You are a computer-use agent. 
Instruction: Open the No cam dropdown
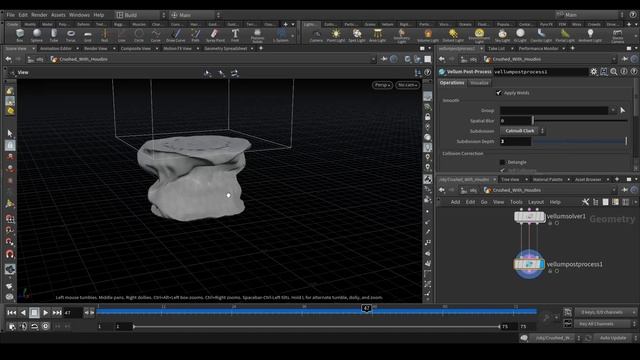coord(407,85)
